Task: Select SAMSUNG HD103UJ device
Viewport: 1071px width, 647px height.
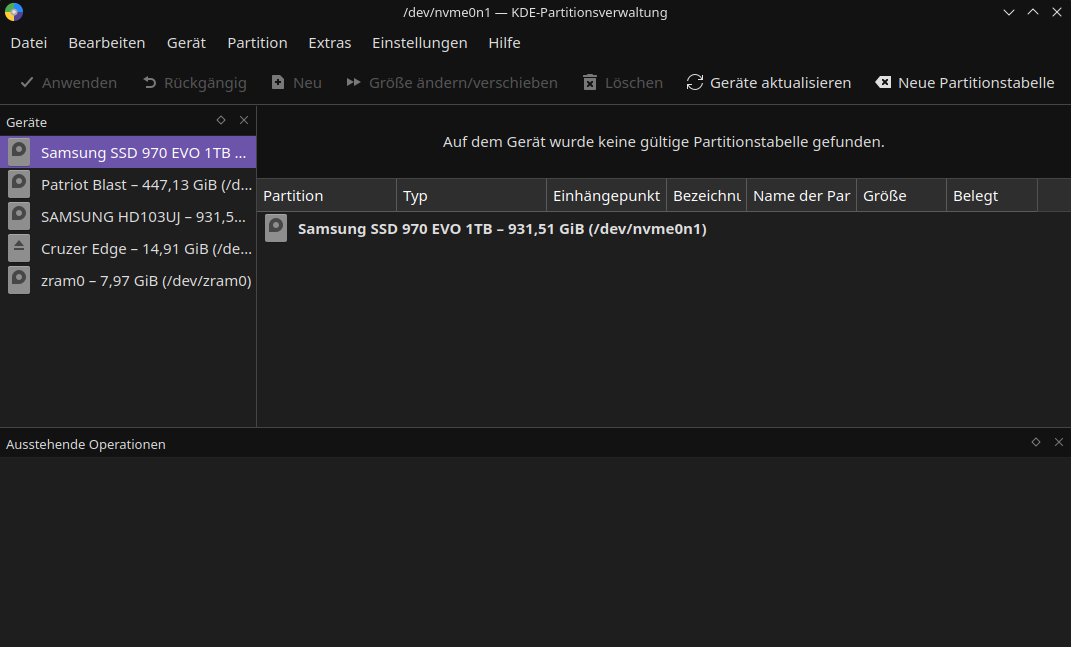Action: pyautogui.click(x=128, y=217)
